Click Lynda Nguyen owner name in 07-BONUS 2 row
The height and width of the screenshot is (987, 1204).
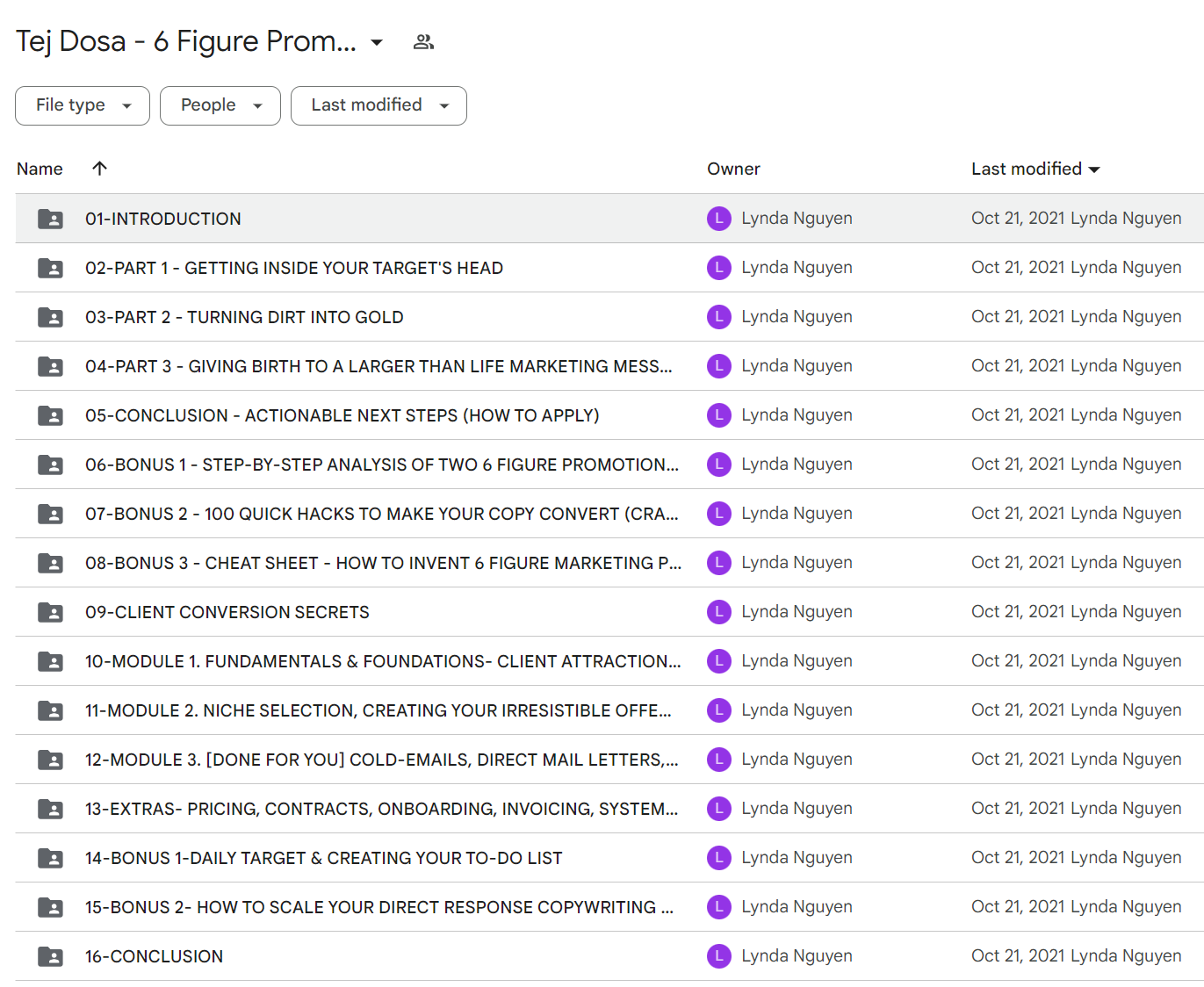(797, 514)
